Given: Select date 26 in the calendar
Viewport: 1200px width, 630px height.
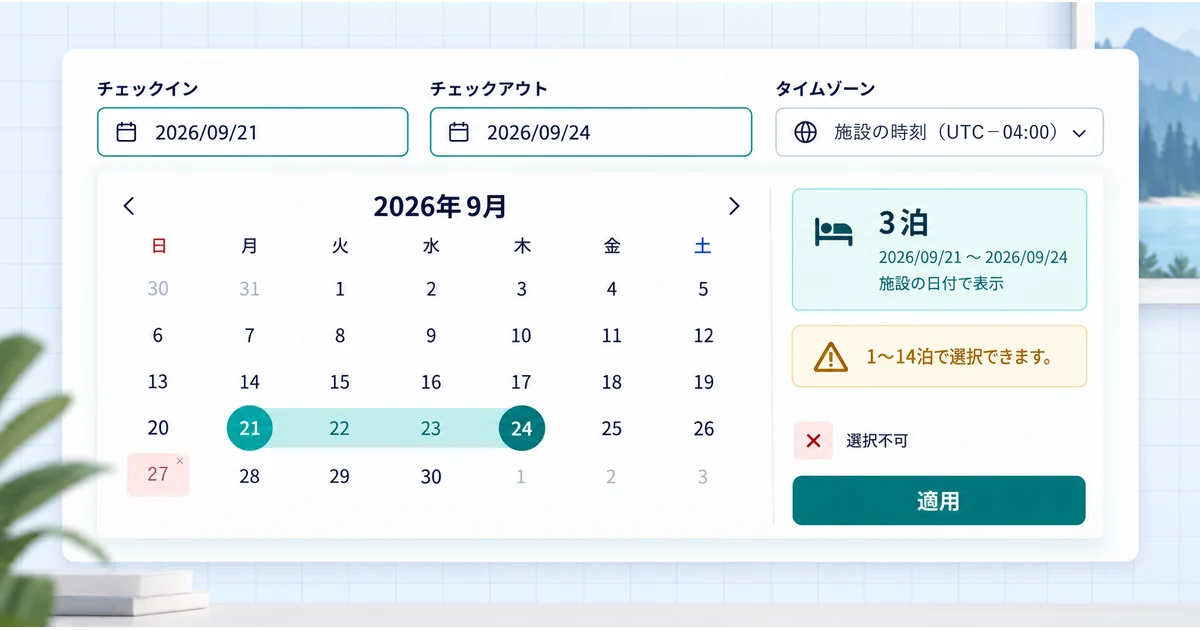Looking at the screenshot, I should coord(704,428).
